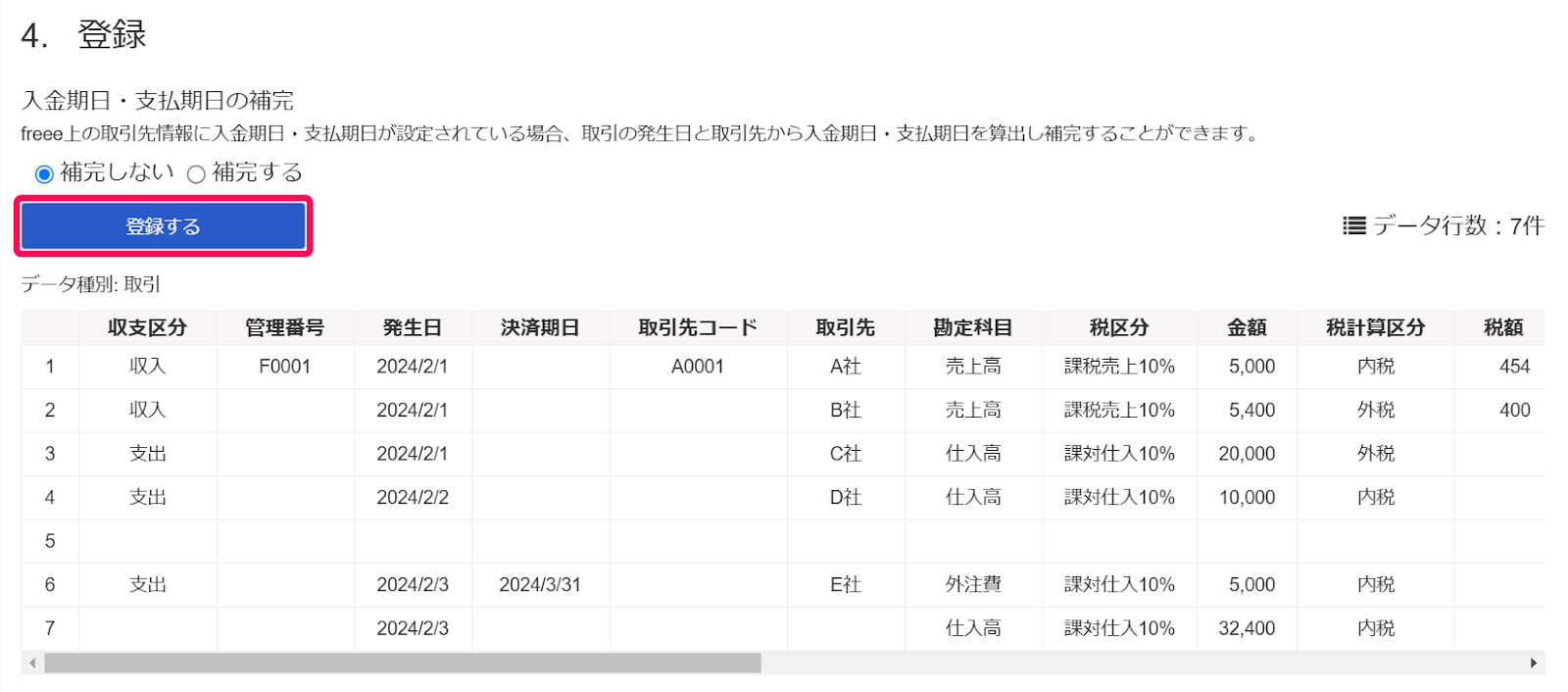The width and height of the screenshot is (1568, 692).
Task: Click the 内税 cell in A社 row
Action: (1376, 367)
